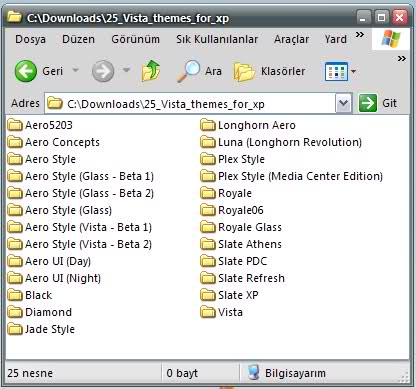416x389 pixels.
Task: Click the 0 bayt status text
Action: pyautogui.click(x=182, y=373)
